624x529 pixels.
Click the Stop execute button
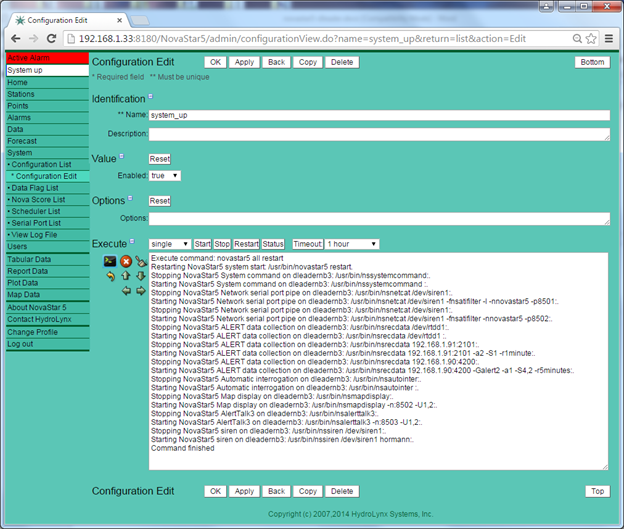pos(222,244)
